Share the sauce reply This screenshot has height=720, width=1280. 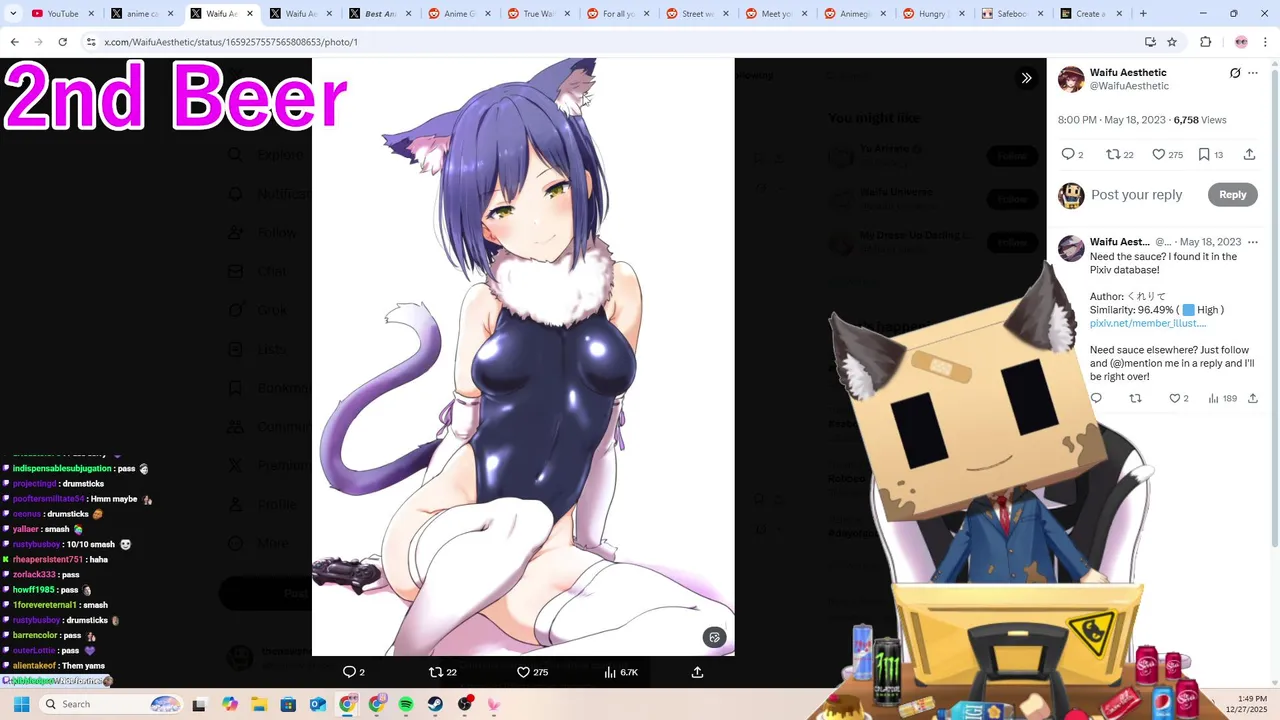(x=1253, y=398)
